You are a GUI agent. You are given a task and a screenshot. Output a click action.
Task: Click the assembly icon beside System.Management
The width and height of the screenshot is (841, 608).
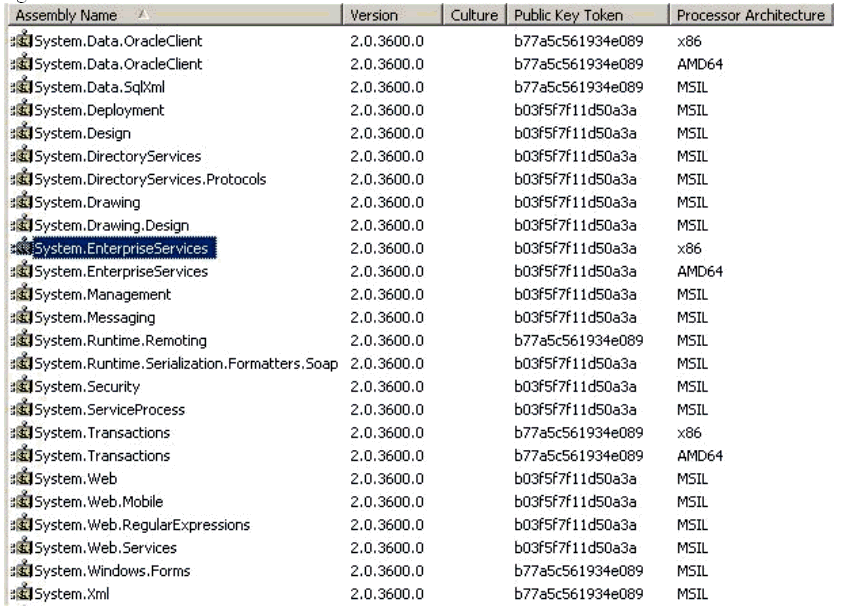coord(22,294)
